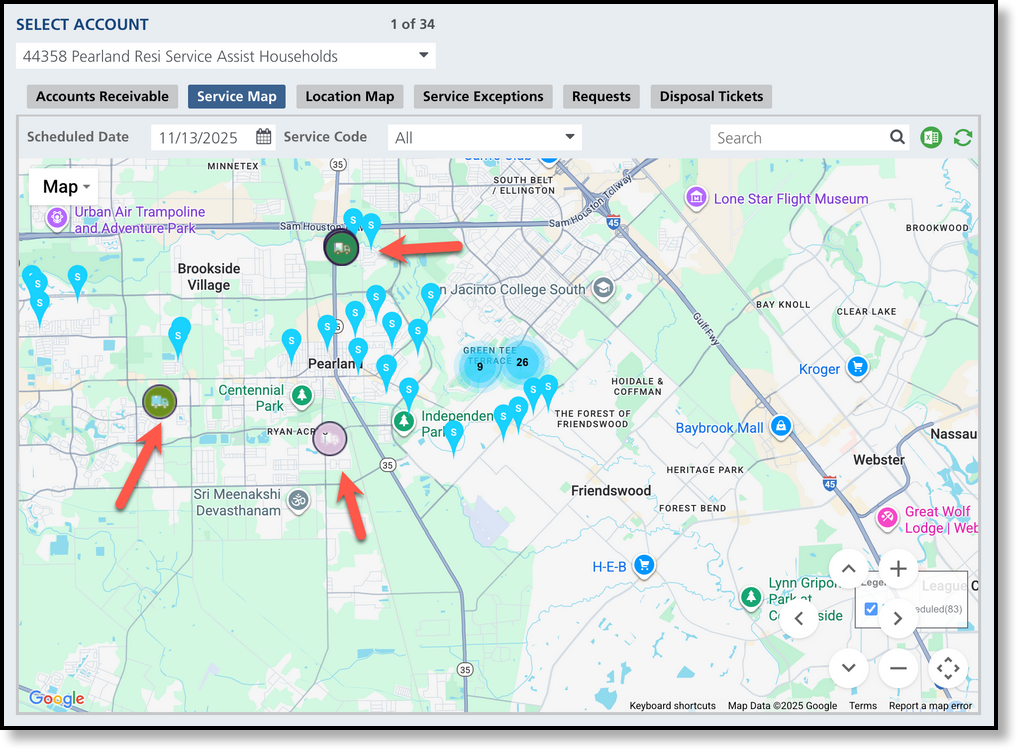Toggle the Scheduled legend checkbox
This screenshot has height=750, width=1018.
(871, 609)
